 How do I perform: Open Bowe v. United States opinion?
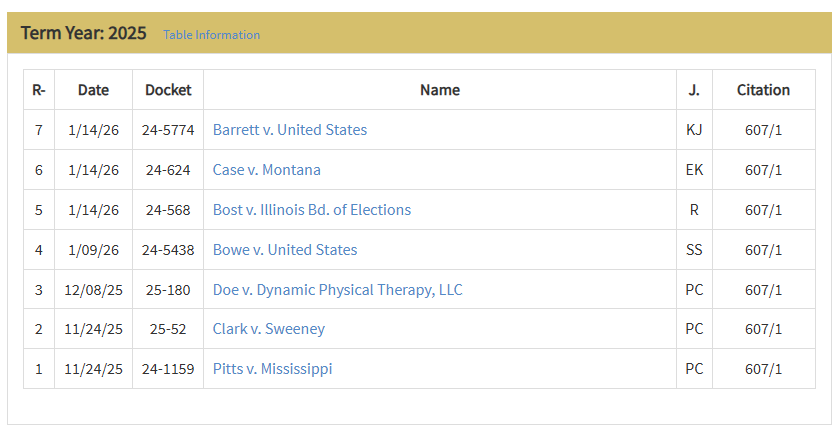pos(284,250)
